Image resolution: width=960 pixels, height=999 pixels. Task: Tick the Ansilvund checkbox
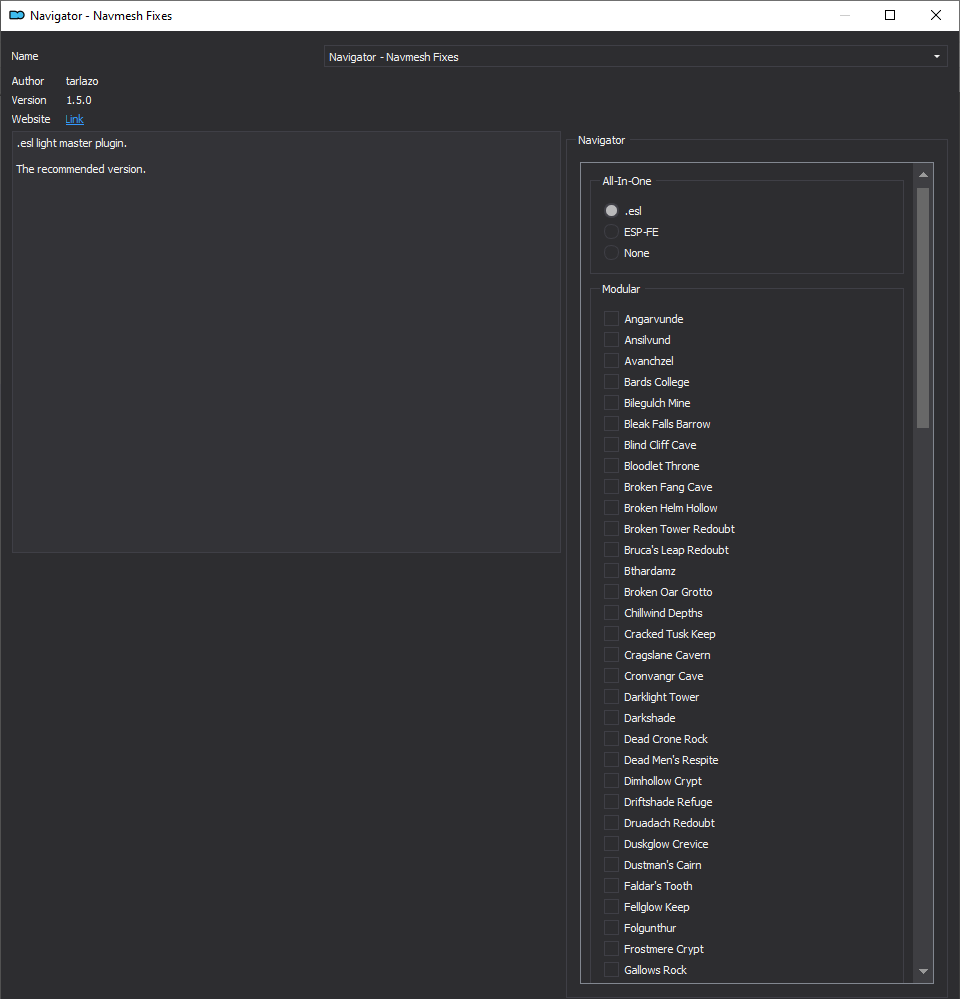[x=611, y=340]
